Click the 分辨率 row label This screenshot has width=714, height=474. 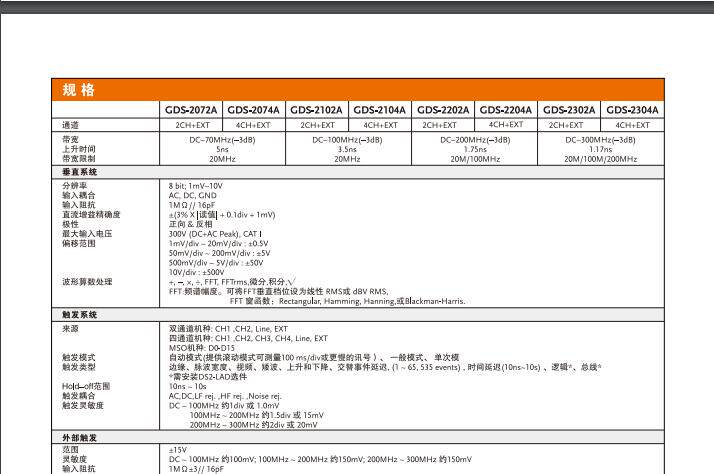point(74,186)
